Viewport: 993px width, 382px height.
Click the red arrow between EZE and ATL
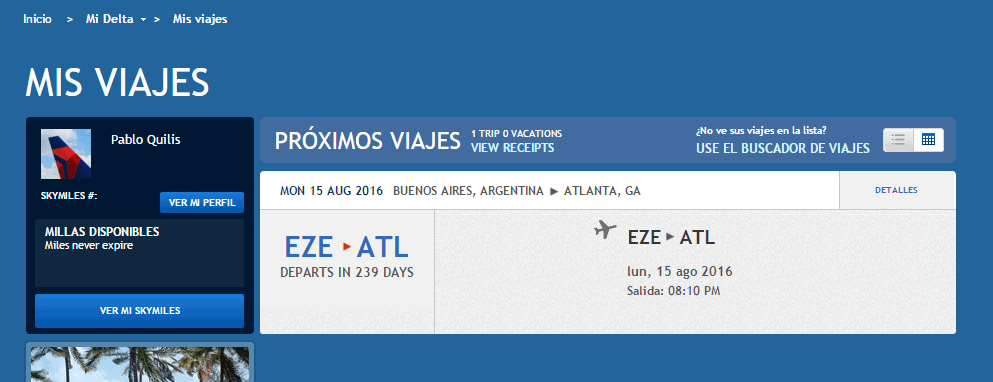pyautogui.click(x=346, y=246)
